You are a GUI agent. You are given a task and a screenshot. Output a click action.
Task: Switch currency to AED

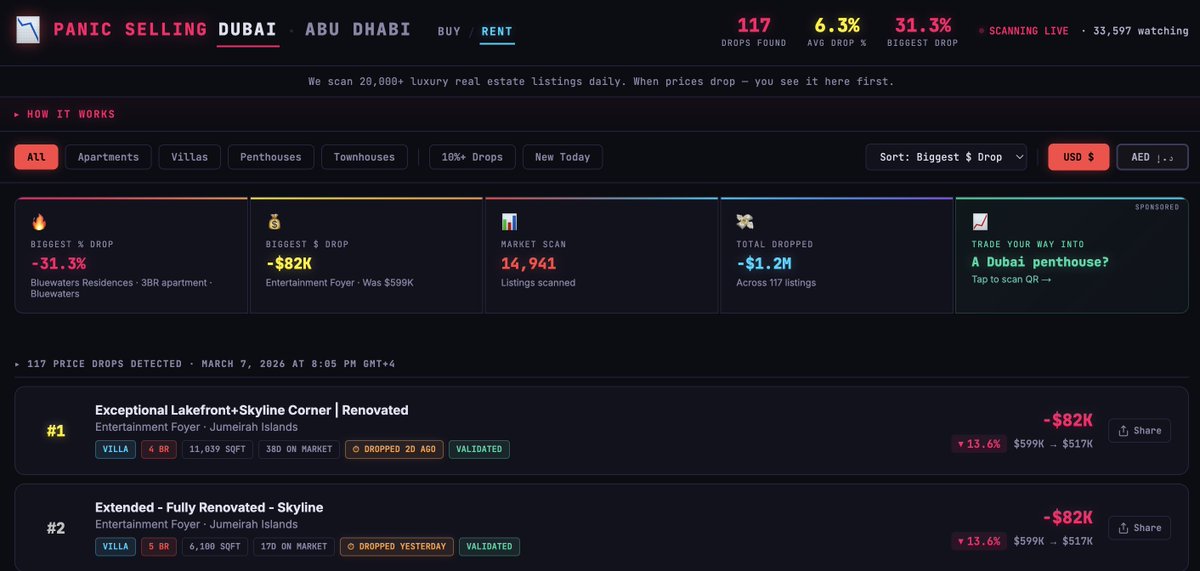(1152, 157)
